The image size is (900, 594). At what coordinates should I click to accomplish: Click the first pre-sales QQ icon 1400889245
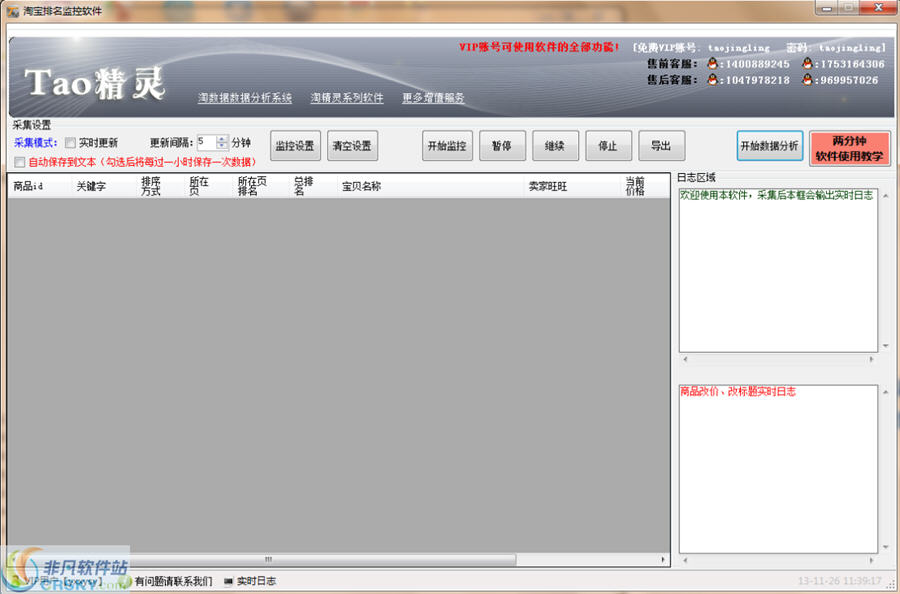point(712,63)
